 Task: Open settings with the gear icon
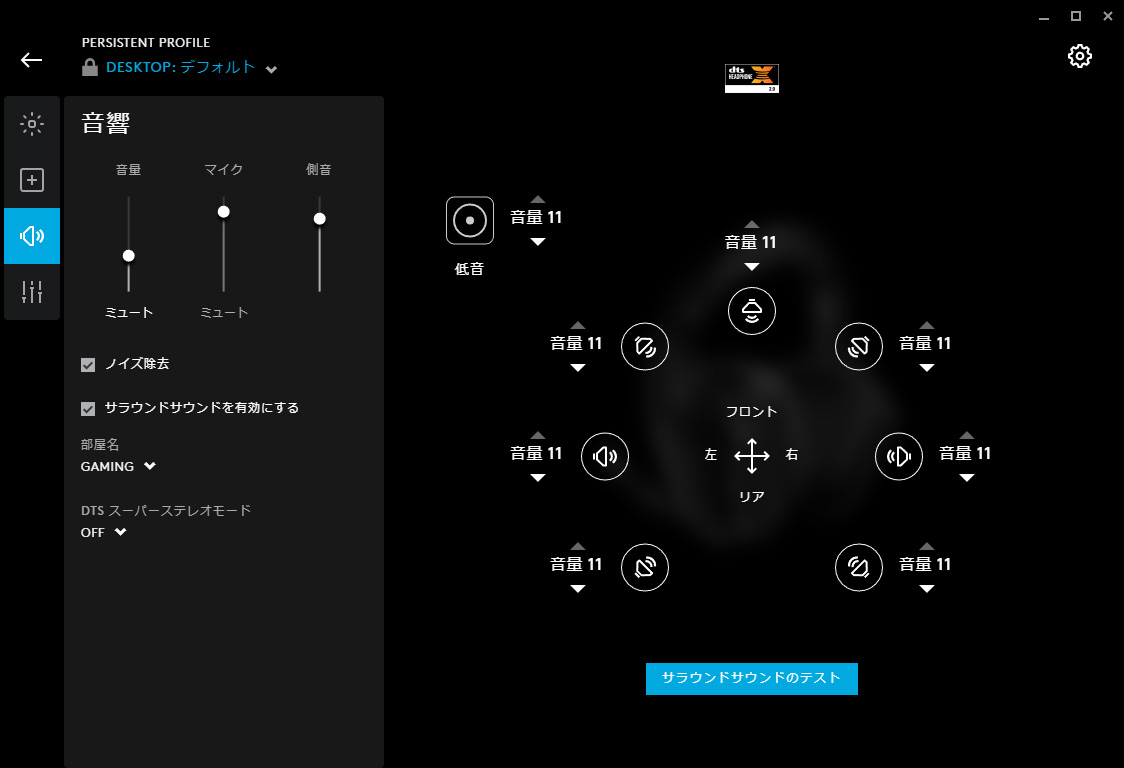[1080, 56]
